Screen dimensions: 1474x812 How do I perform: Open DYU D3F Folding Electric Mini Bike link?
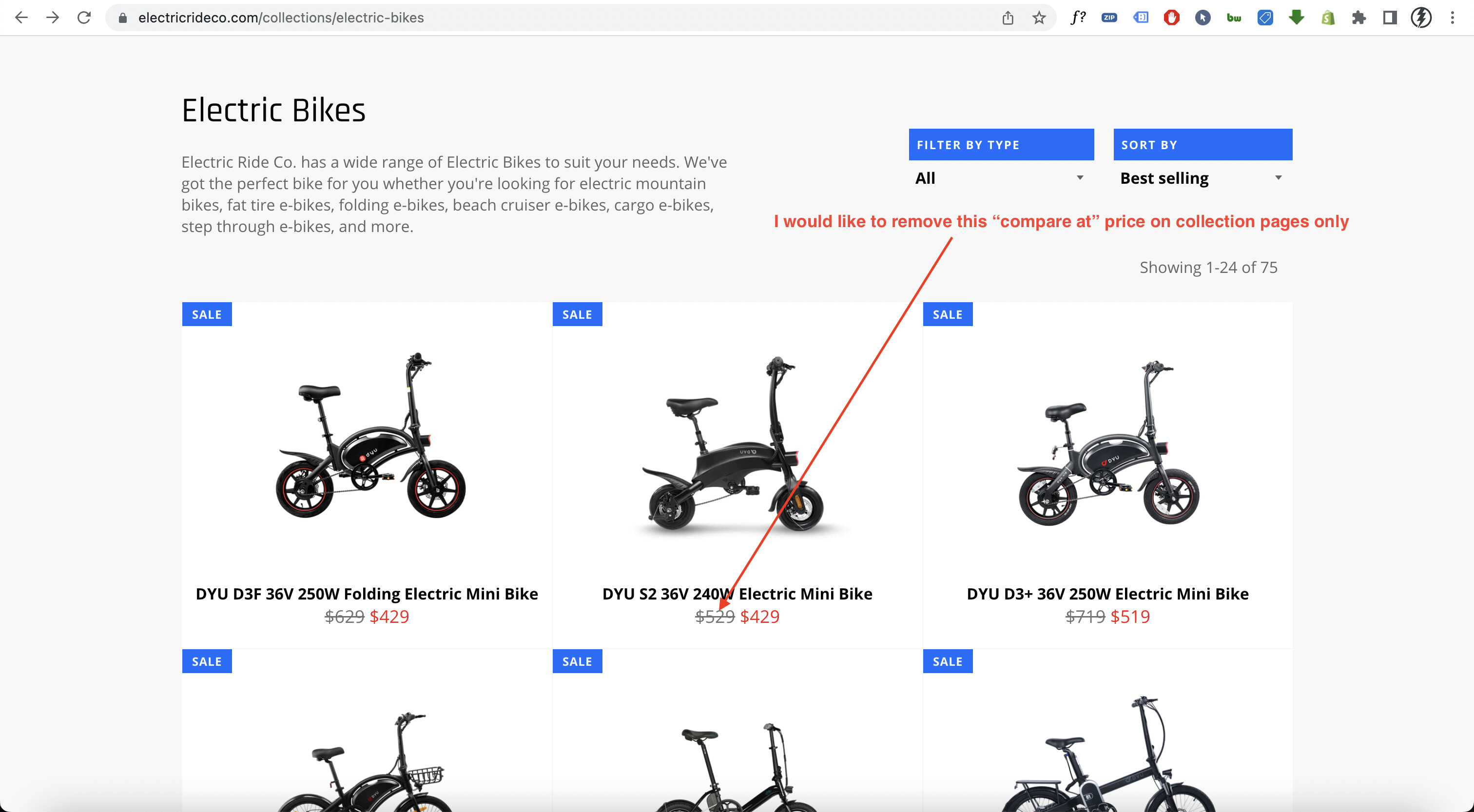[x=367, y=594]
